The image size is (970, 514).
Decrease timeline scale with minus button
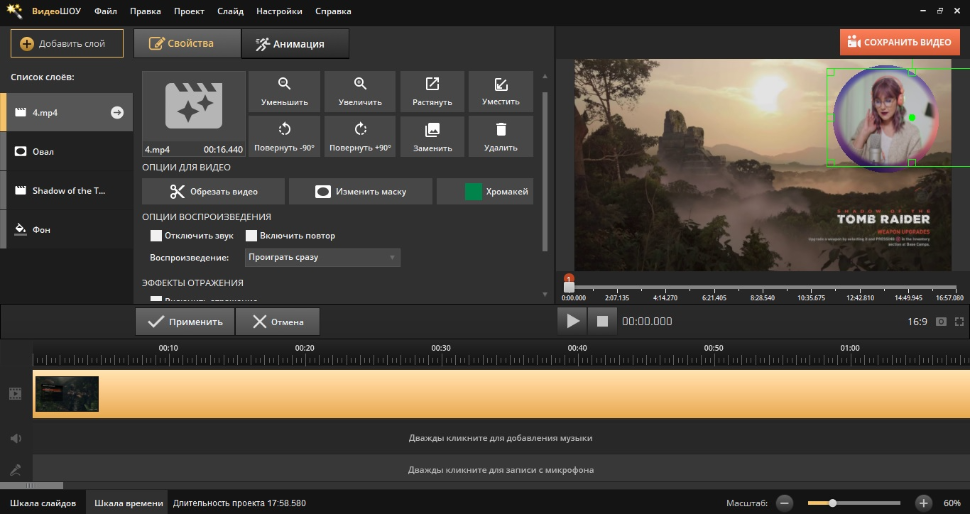coord(784,503)
